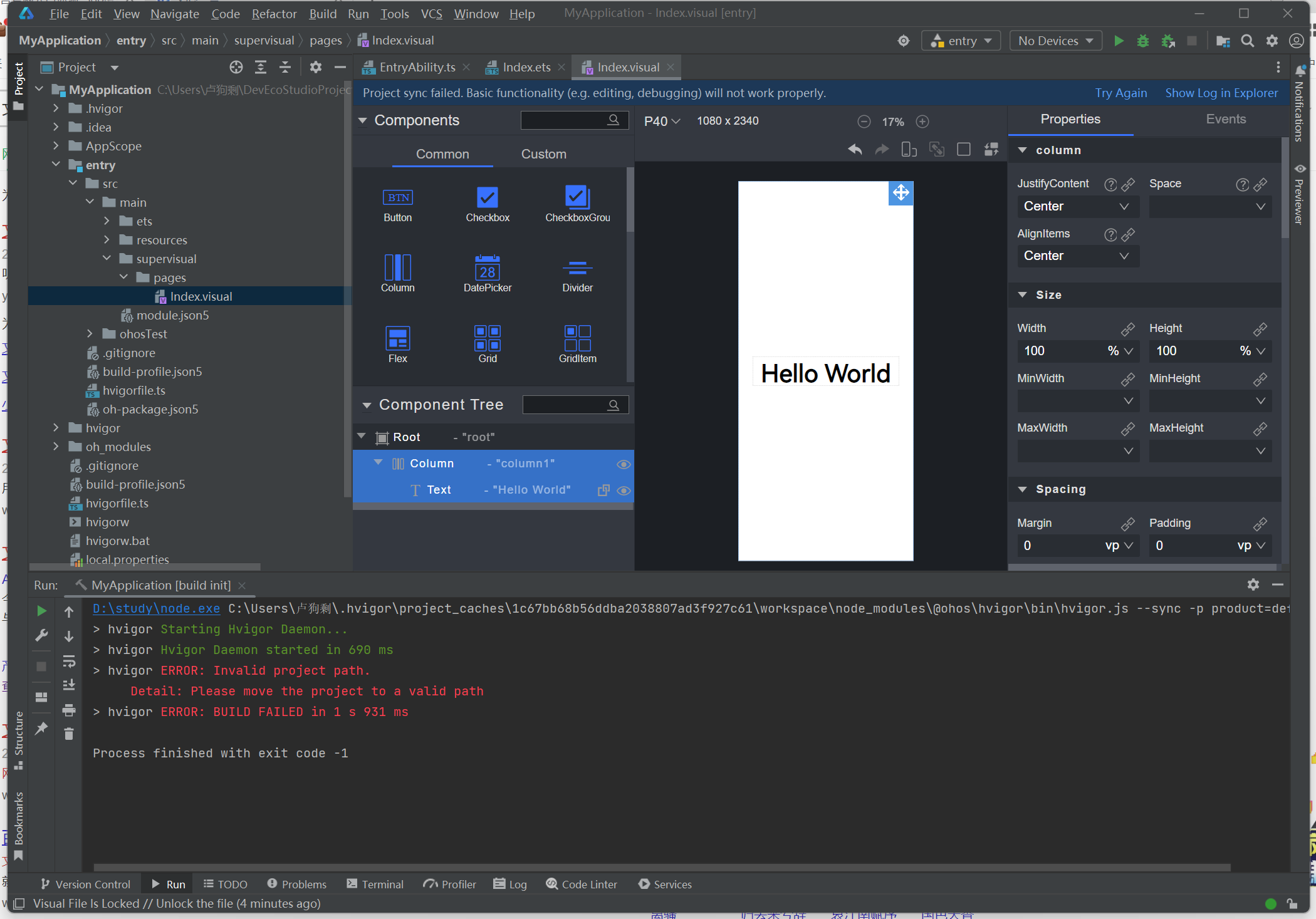Select module.json5 in the project tree
Screen dimensions: 1316x919
coord(172,315)
